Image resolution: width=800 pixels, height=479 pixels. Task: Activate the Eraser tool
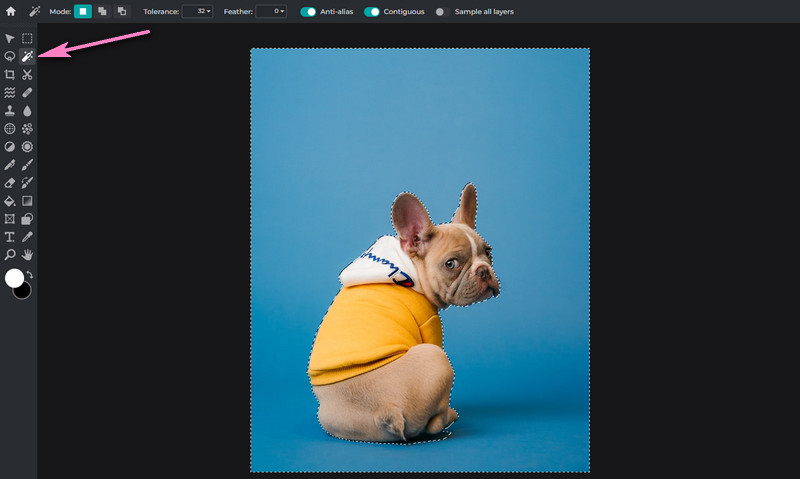9,182
